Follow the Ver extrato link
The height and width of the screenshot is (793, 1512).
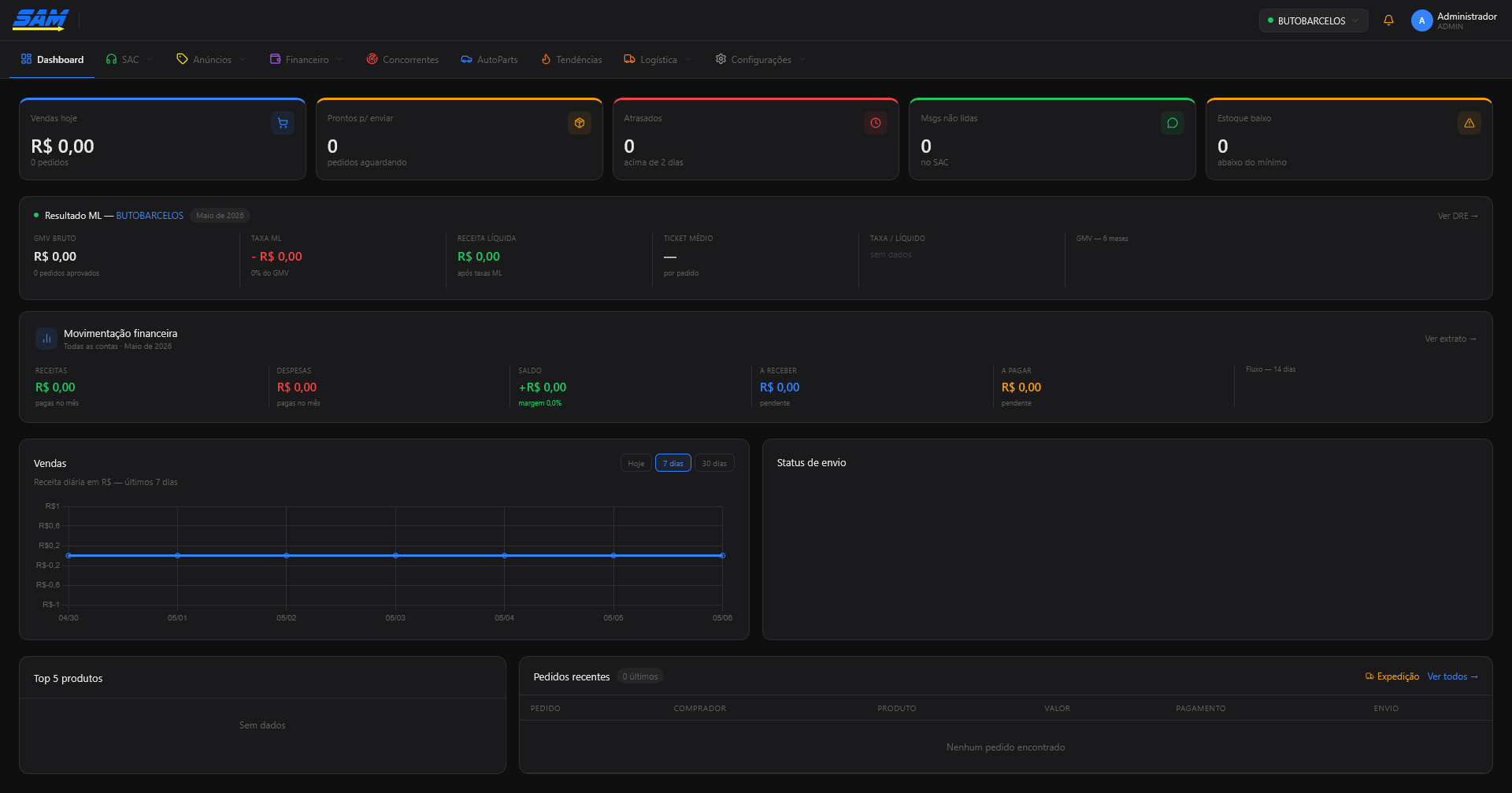tap(1451, 339)
